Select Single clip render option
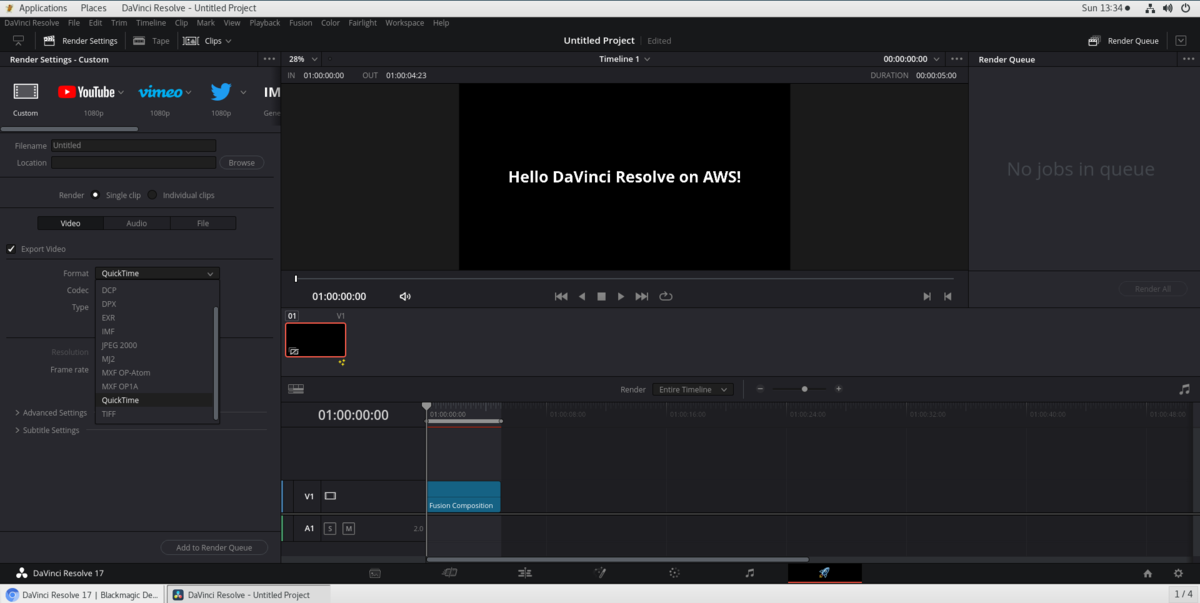Viewport: 1200px width, 603px height. point(95,195)
